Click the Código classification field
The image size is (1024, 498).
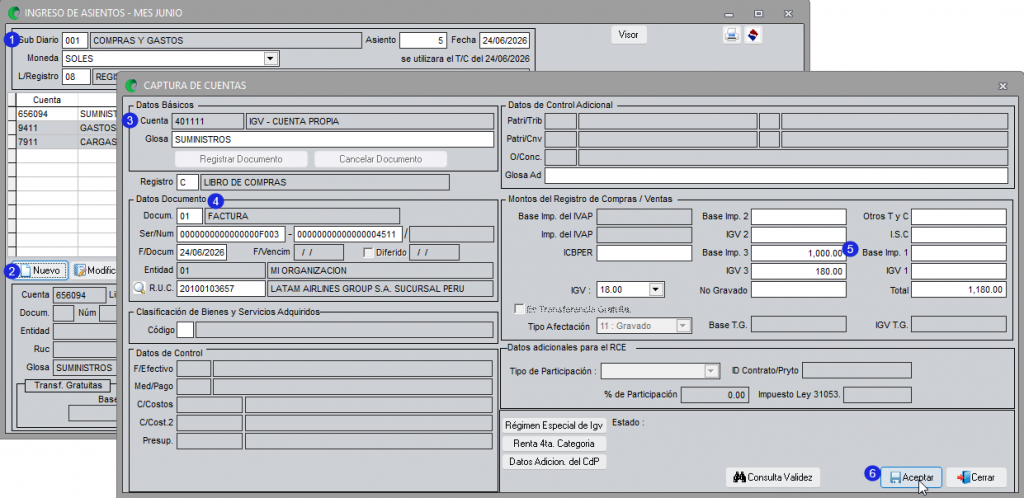coord(185,330)
